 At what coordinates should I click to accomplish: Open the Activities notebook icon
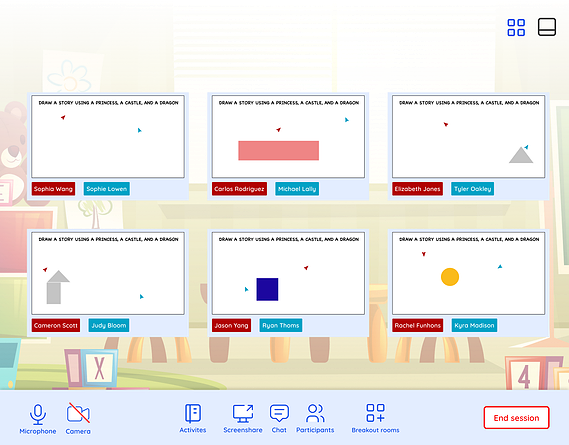[x=193, y=413]
